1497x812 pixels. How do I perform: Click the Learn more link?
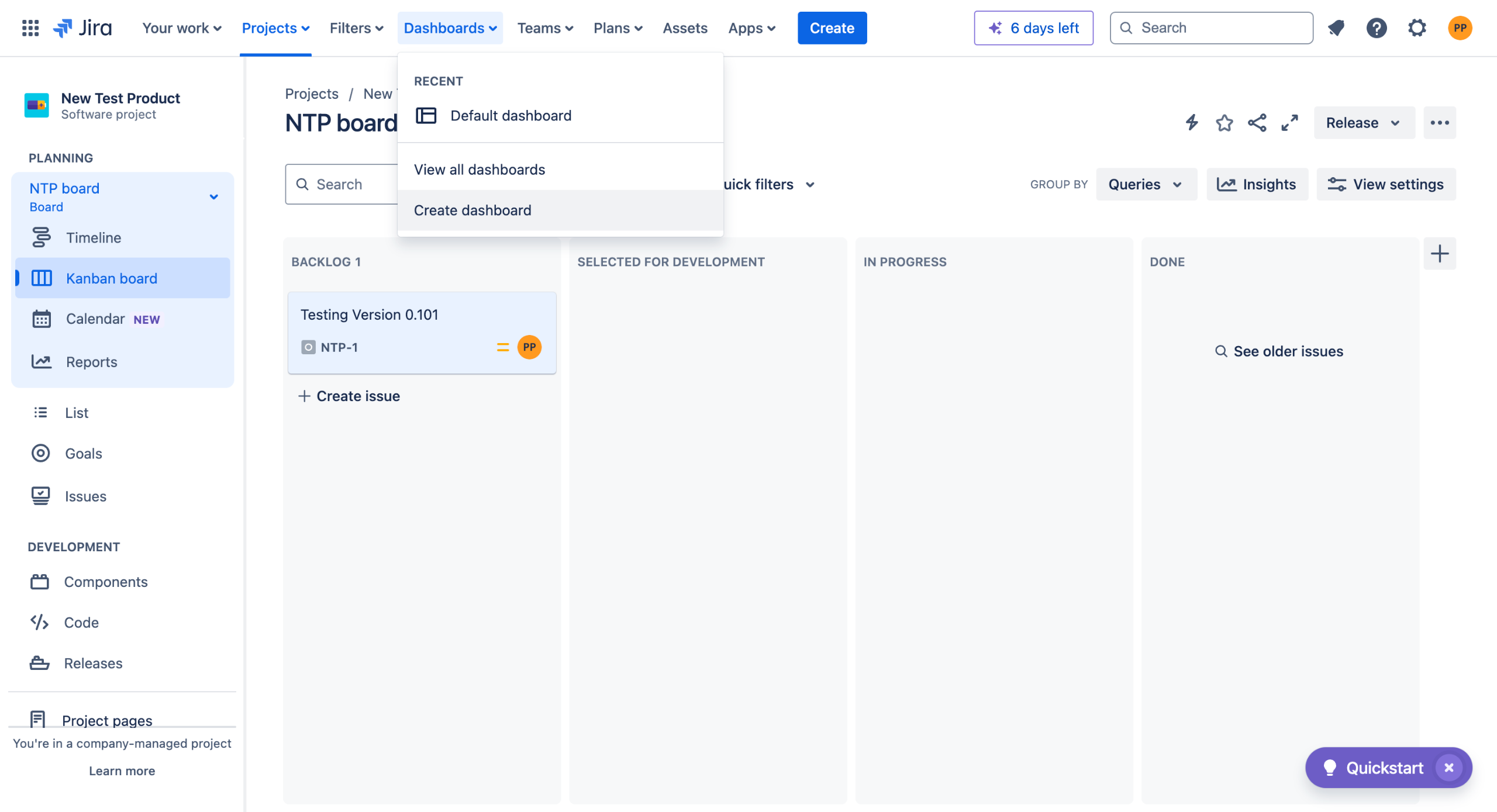click(x=122, y=771)
